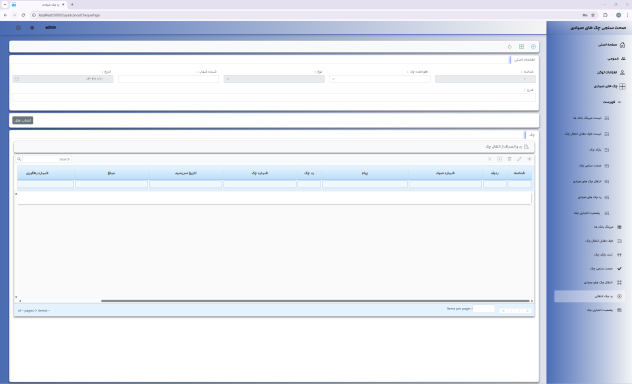Click the refresh icon in top toolbar
The height and width of the screenshot is (384, 632).
coord(509,47)
